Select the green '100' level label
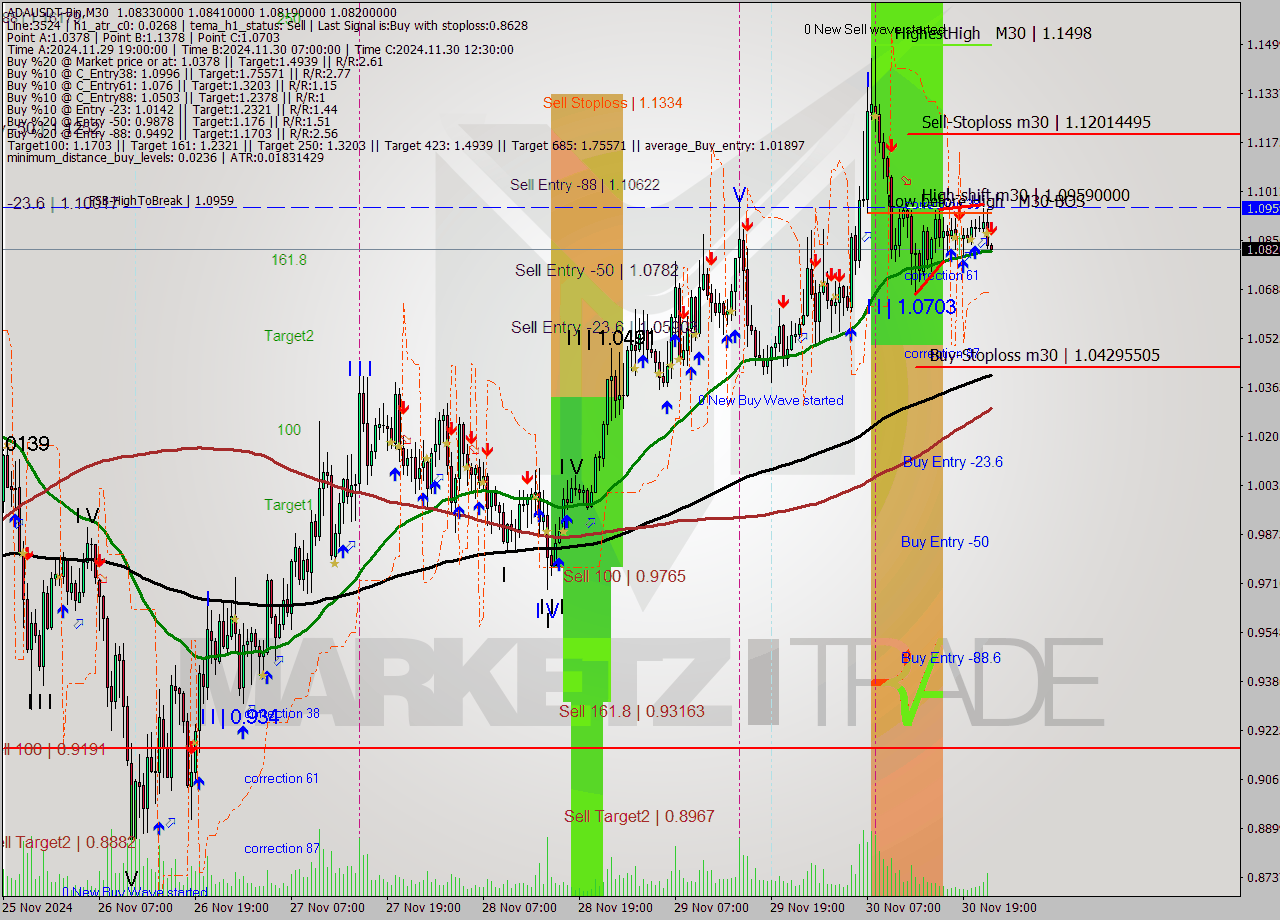The image size is (1280, 920). (x=289, y=430)
